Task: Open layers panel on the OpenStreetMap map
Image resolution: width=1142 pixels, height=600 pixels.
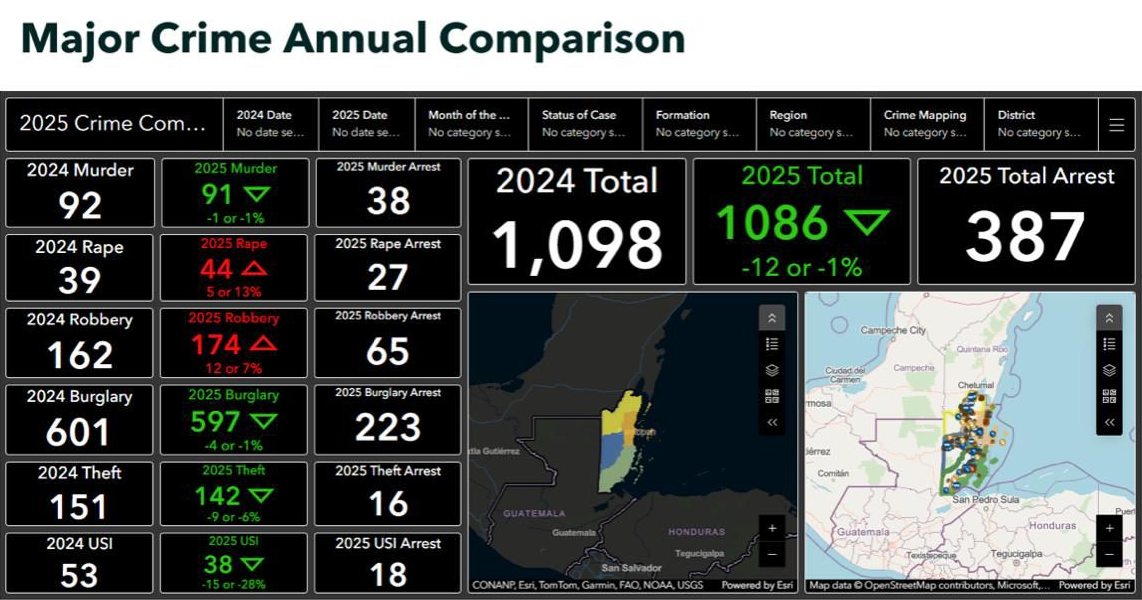Action: coord(1109,370)
